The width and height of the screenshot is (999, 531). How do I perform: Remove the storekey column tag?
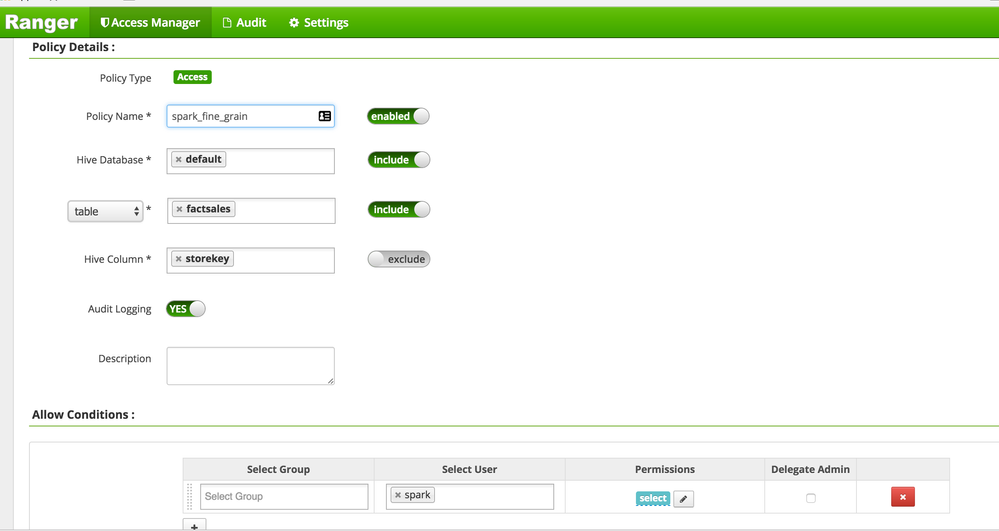pyautogui.click(x=178, y=259)
